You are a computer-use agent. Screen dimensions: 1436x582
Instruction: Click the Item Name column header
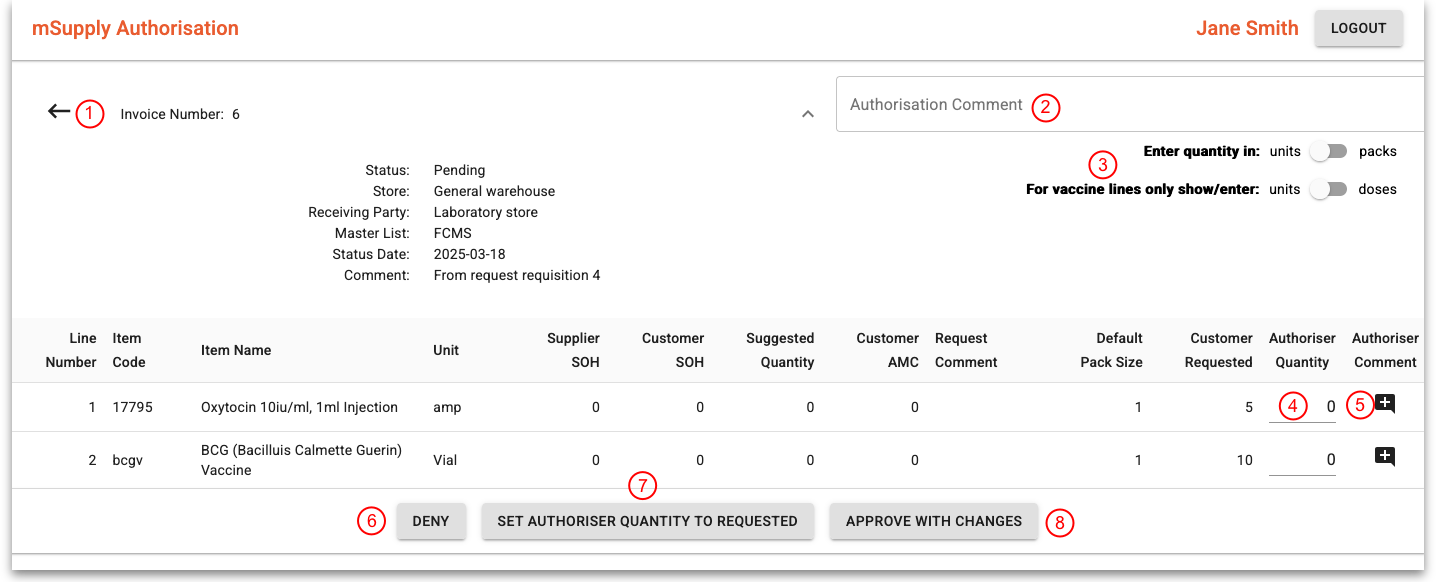pyautogui.click(x=236, y=350)
